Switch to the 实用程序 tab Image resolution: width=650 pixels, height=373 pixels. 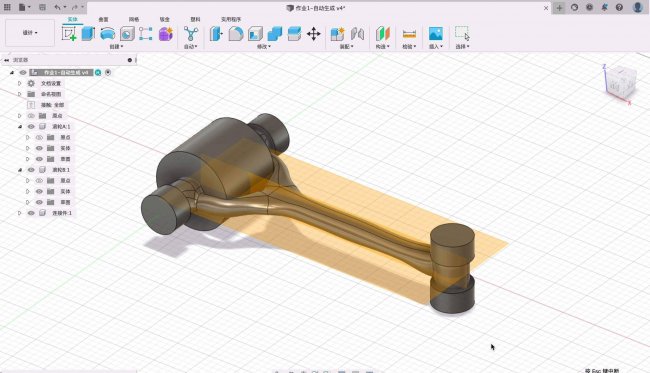pos(231,19)
